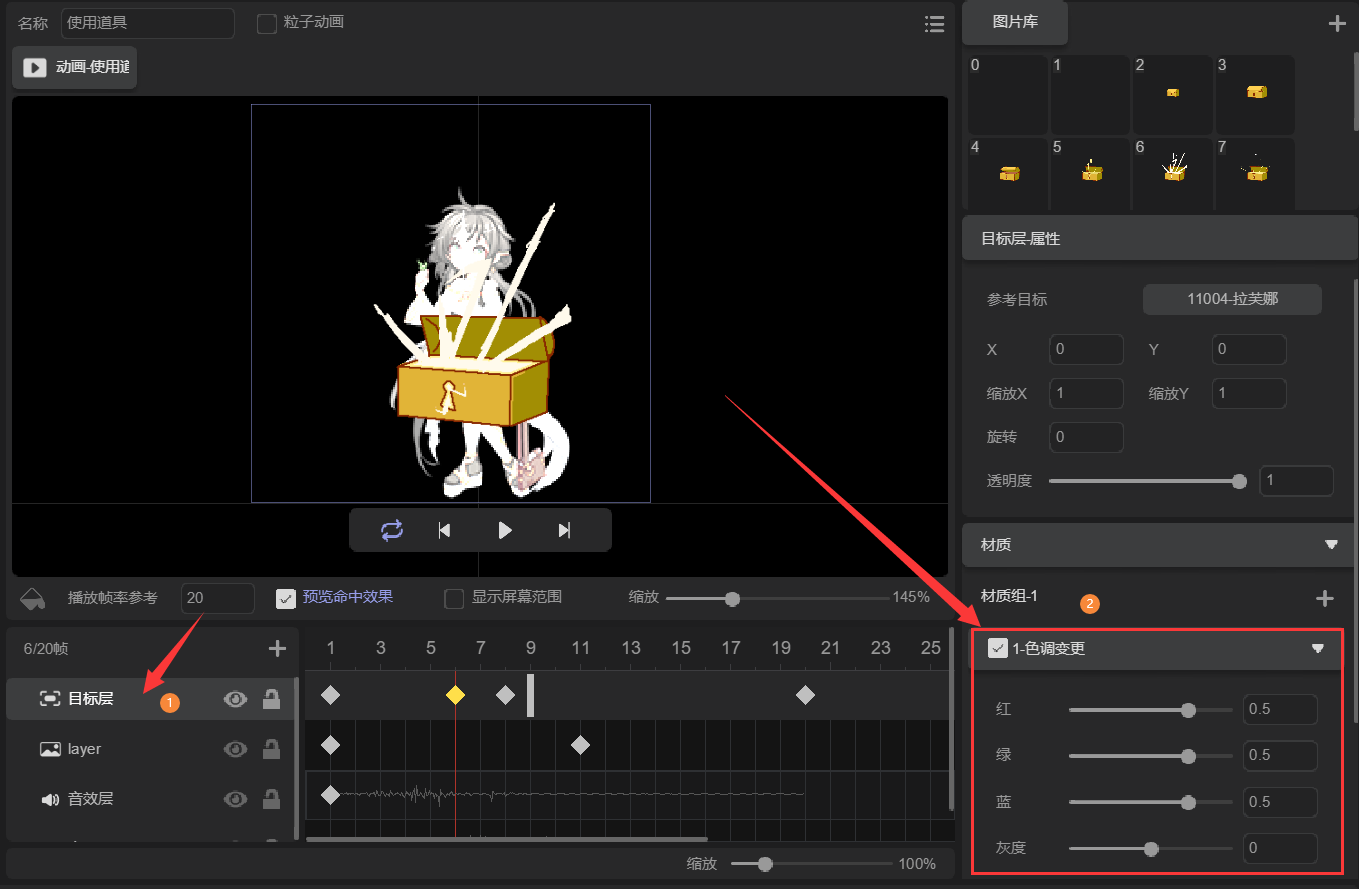Play the animation preview

coord(505,530)
